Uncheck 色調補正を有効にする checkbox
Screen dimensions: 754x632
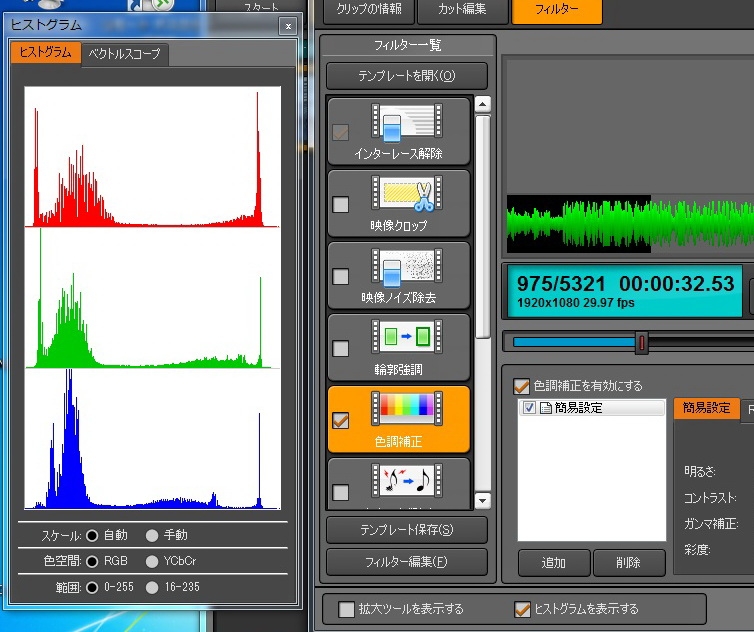(x=521, y=386)
